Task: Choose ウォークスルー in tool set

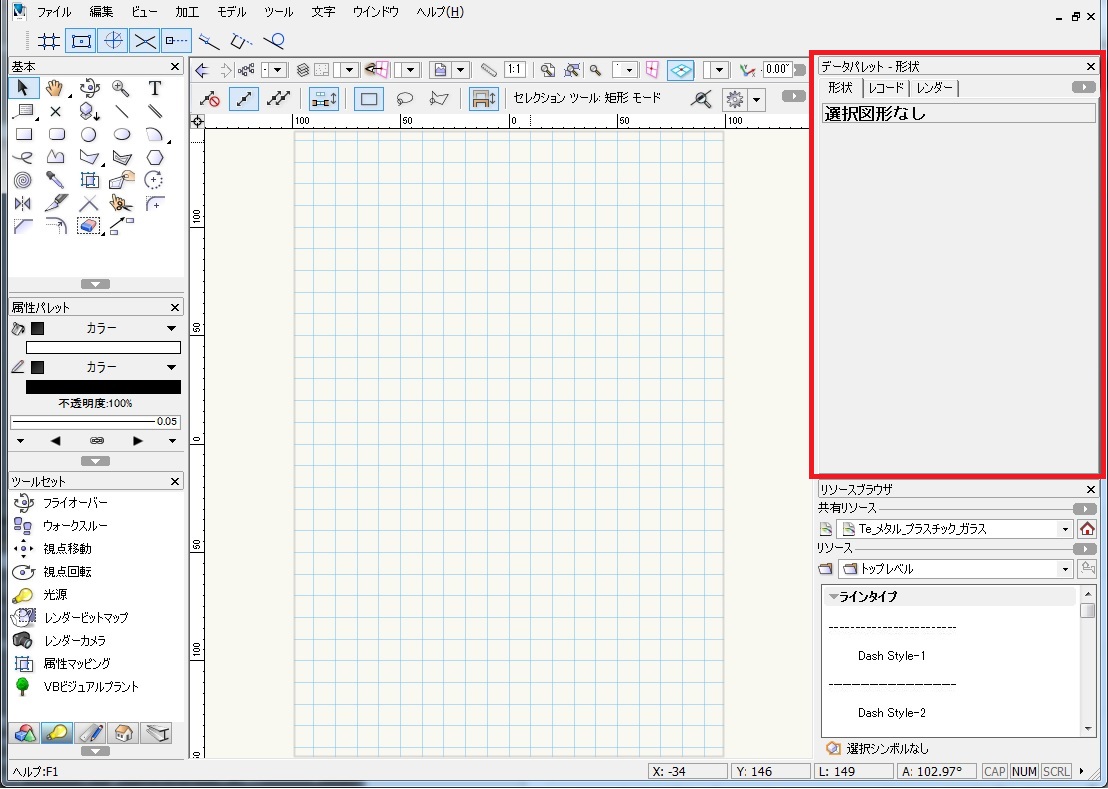Action: click(75, 526)
